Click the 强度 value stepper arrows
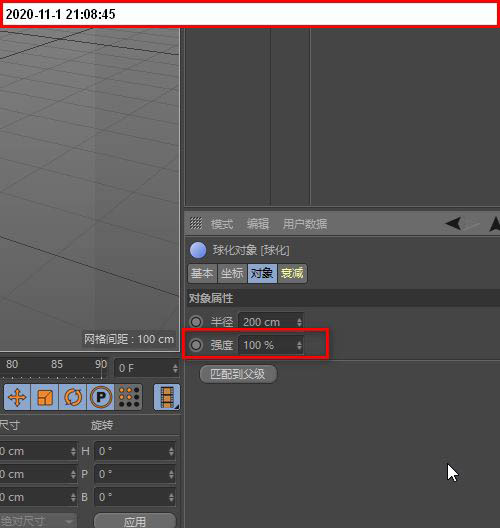 pyautogui.click(x=299, y=345)
